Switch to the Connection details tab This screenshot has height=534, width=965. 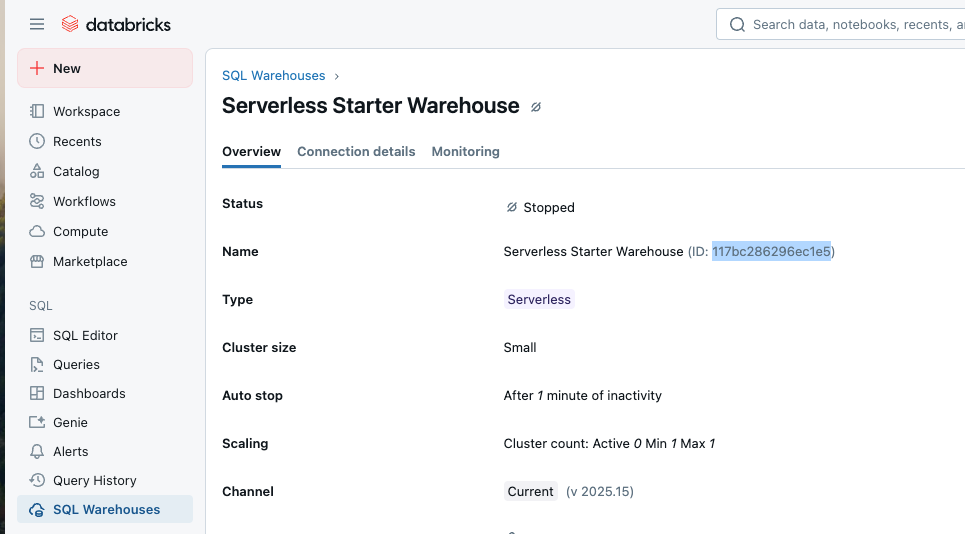[x=356, y=152]
